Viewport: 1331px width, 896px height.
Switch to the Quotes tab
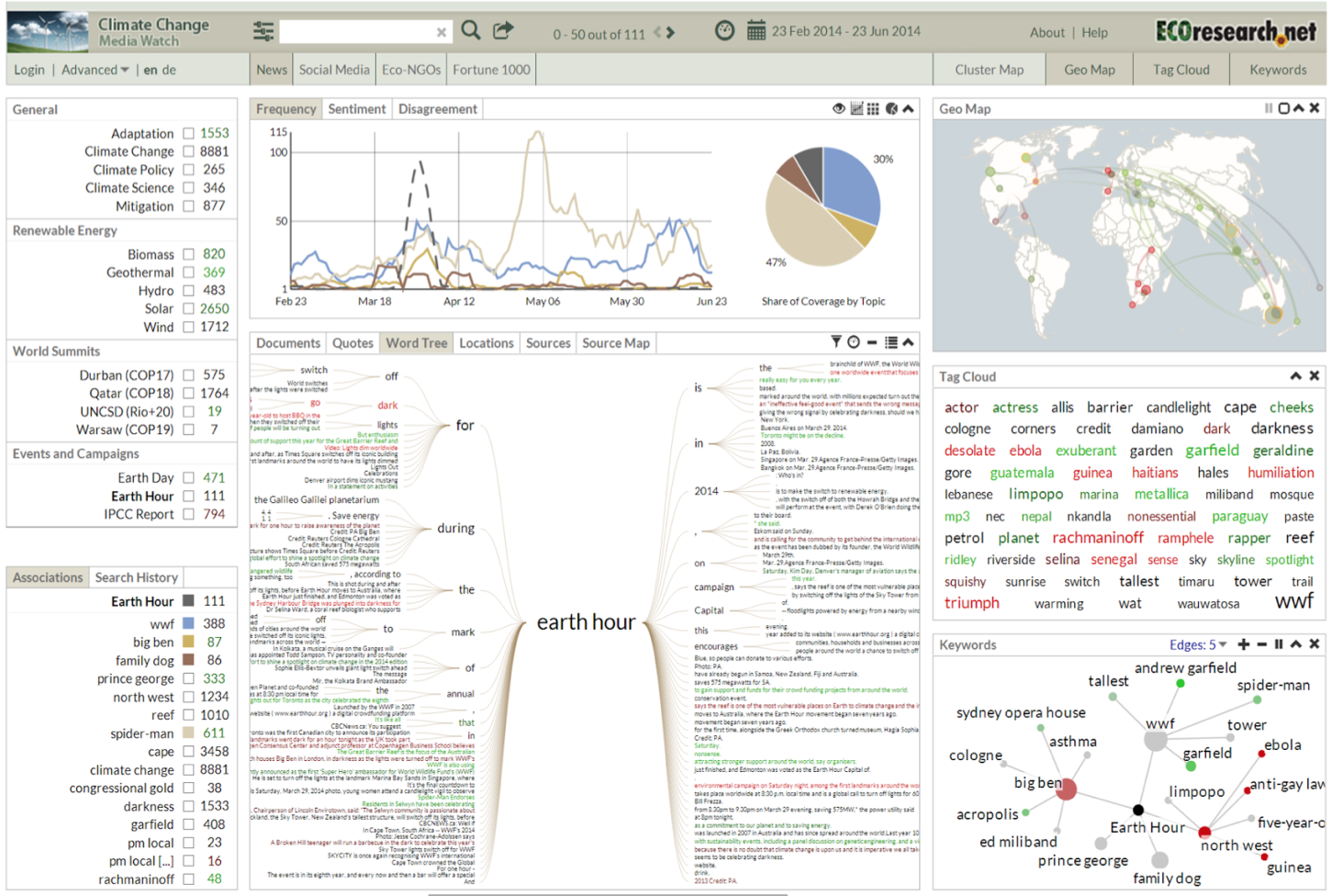coord(352,342)
